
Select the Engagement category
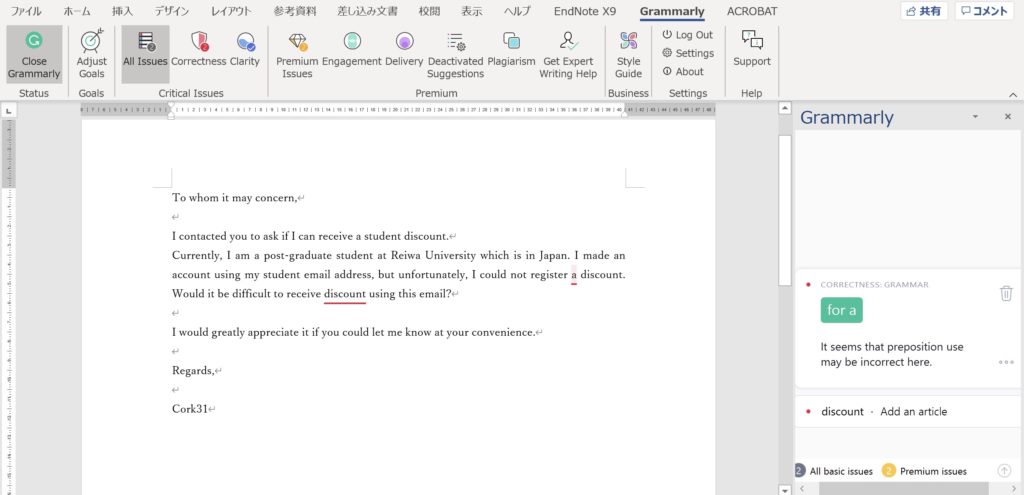pyautogui.click(x=351, y=50)
